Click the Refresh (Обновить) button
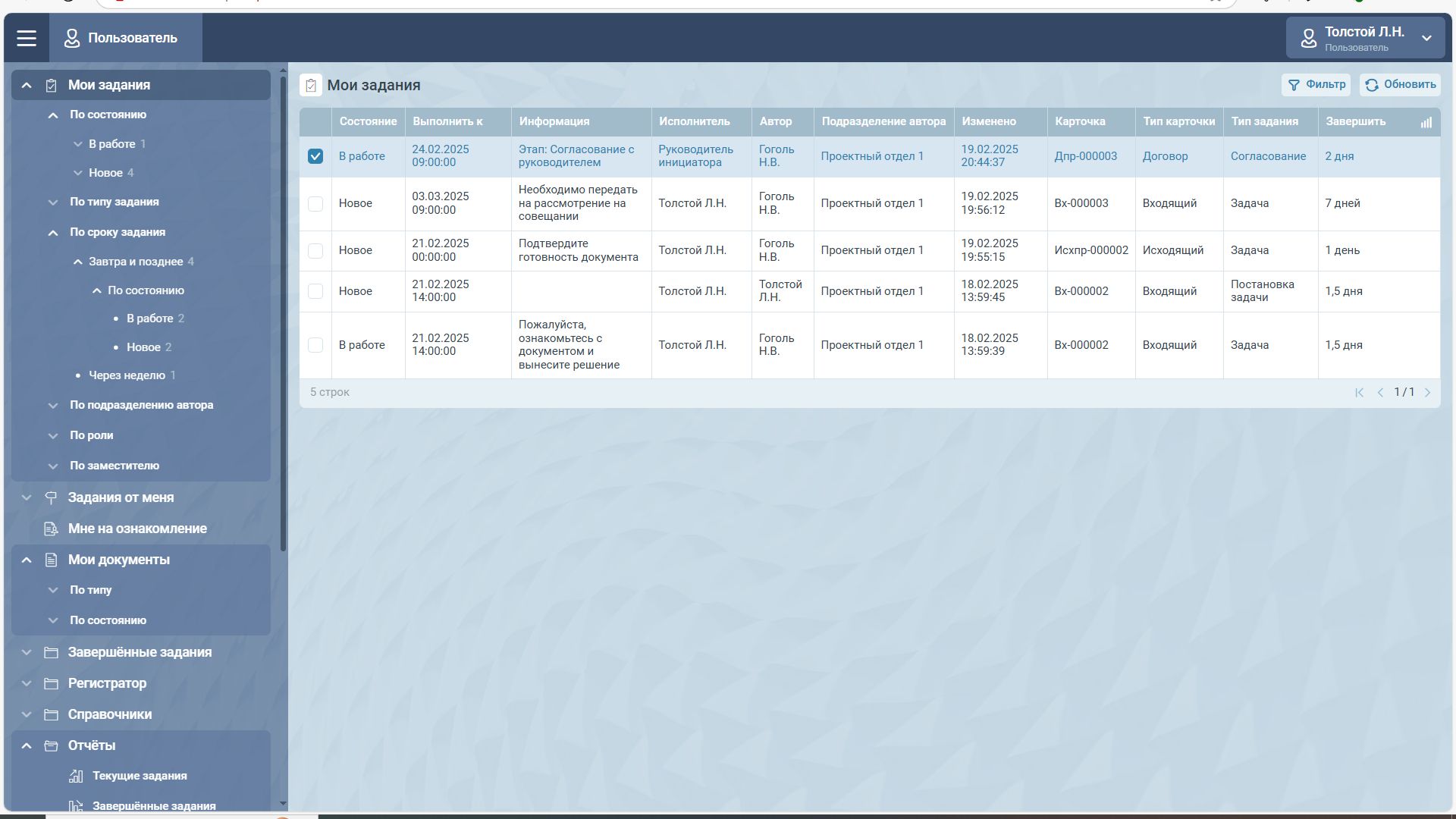1456x819 pixels. tap(1400, 85)
